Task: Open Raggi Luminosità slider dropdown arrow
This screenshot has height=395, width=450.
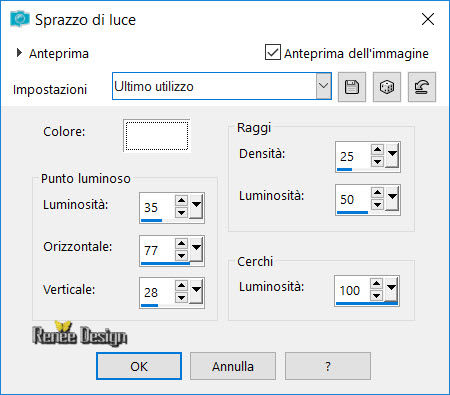Action: click(392, 198)
